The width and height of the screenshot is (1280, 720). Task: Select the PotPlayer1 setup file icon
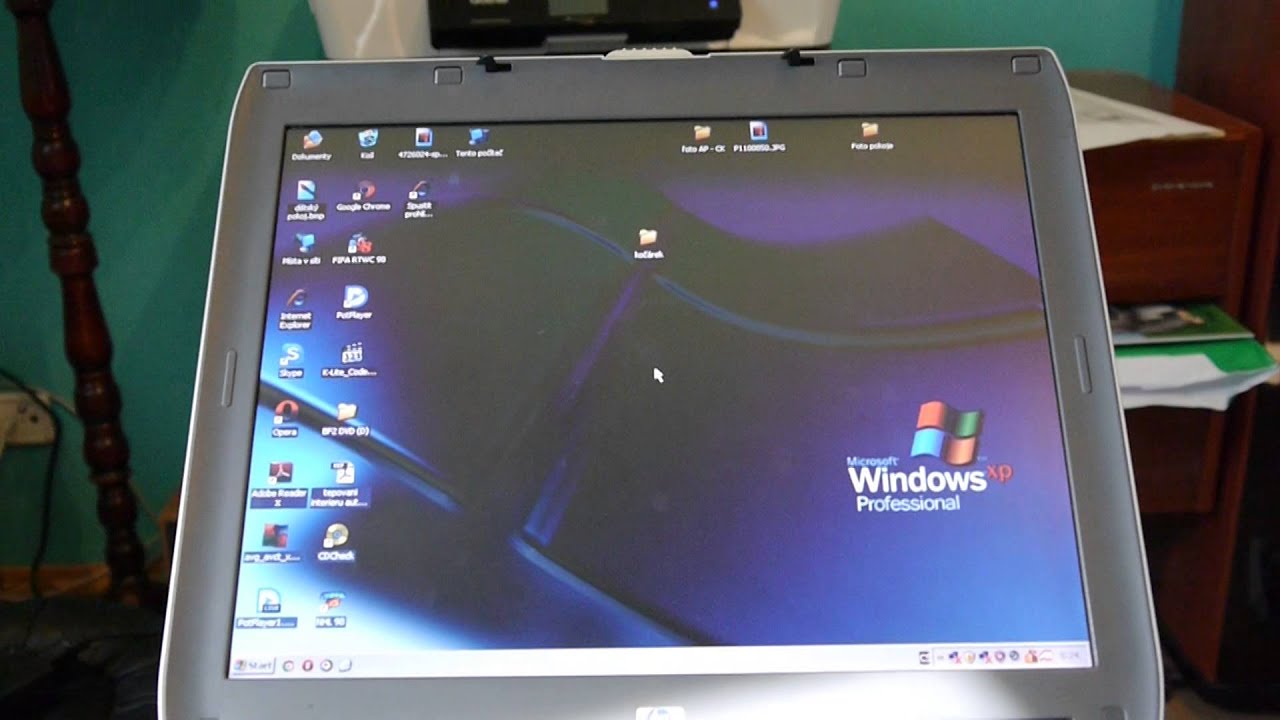coord(267,608)
